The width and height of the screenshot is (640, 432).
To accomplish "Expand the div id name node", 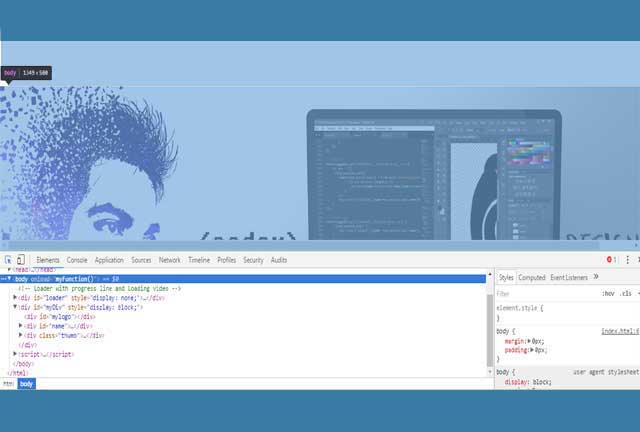I will point(21,325).
